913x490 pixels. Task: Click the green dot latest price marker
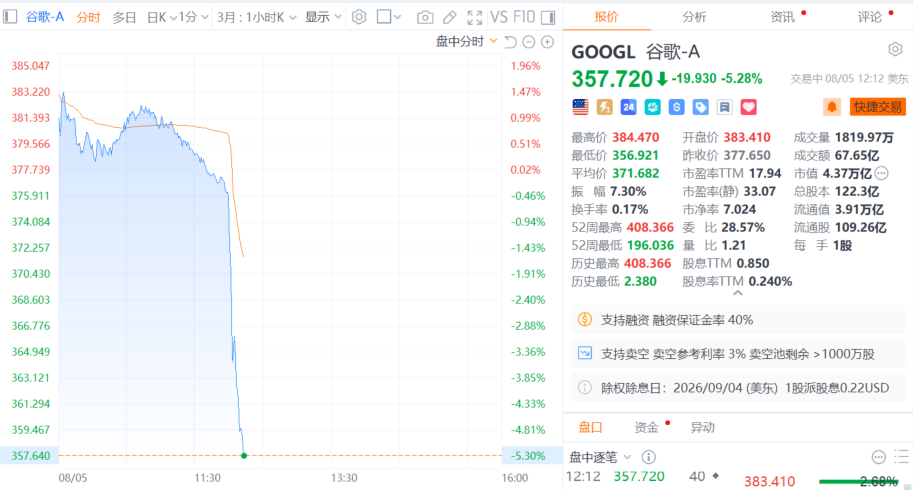coord(244,456)
